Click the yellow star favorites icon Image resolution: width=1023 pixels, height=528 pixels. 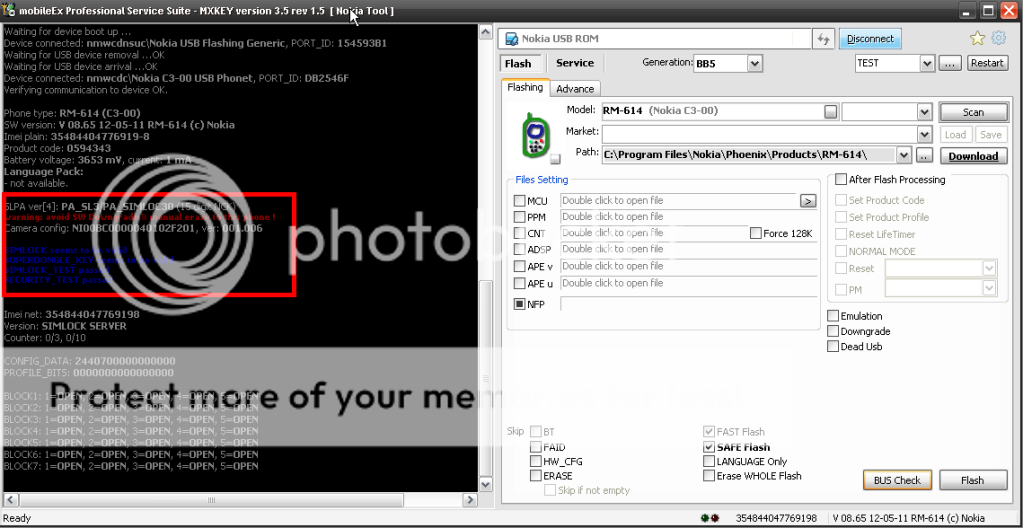(977, 39)
